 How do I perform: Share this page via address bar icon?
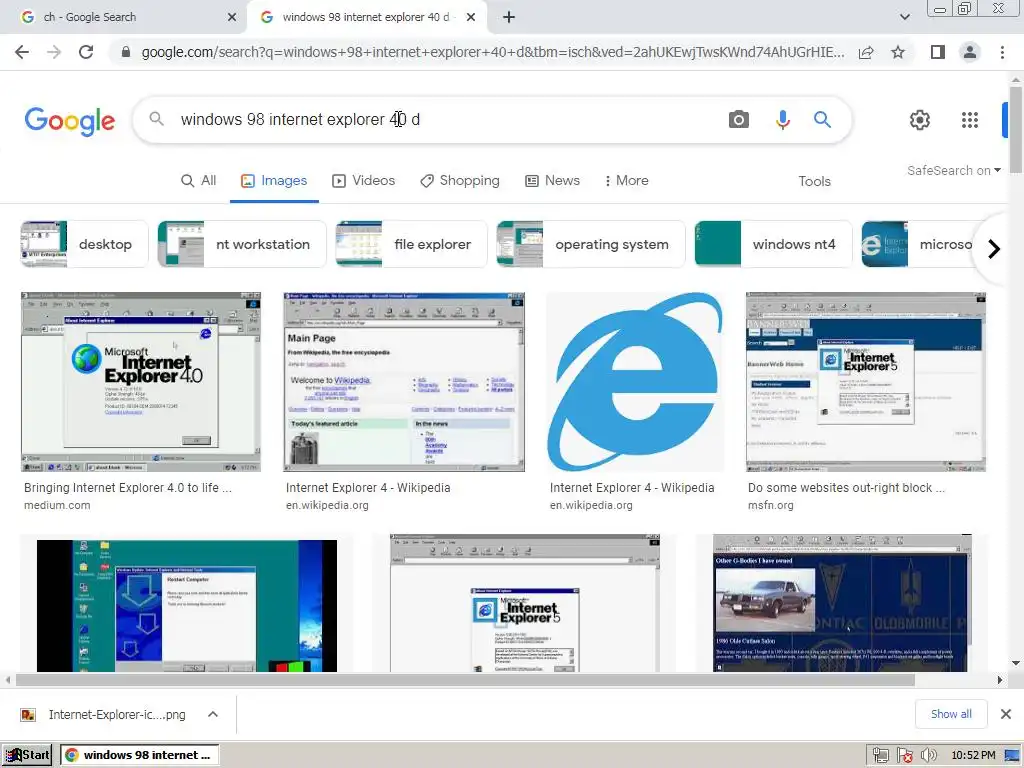point(866,52)
